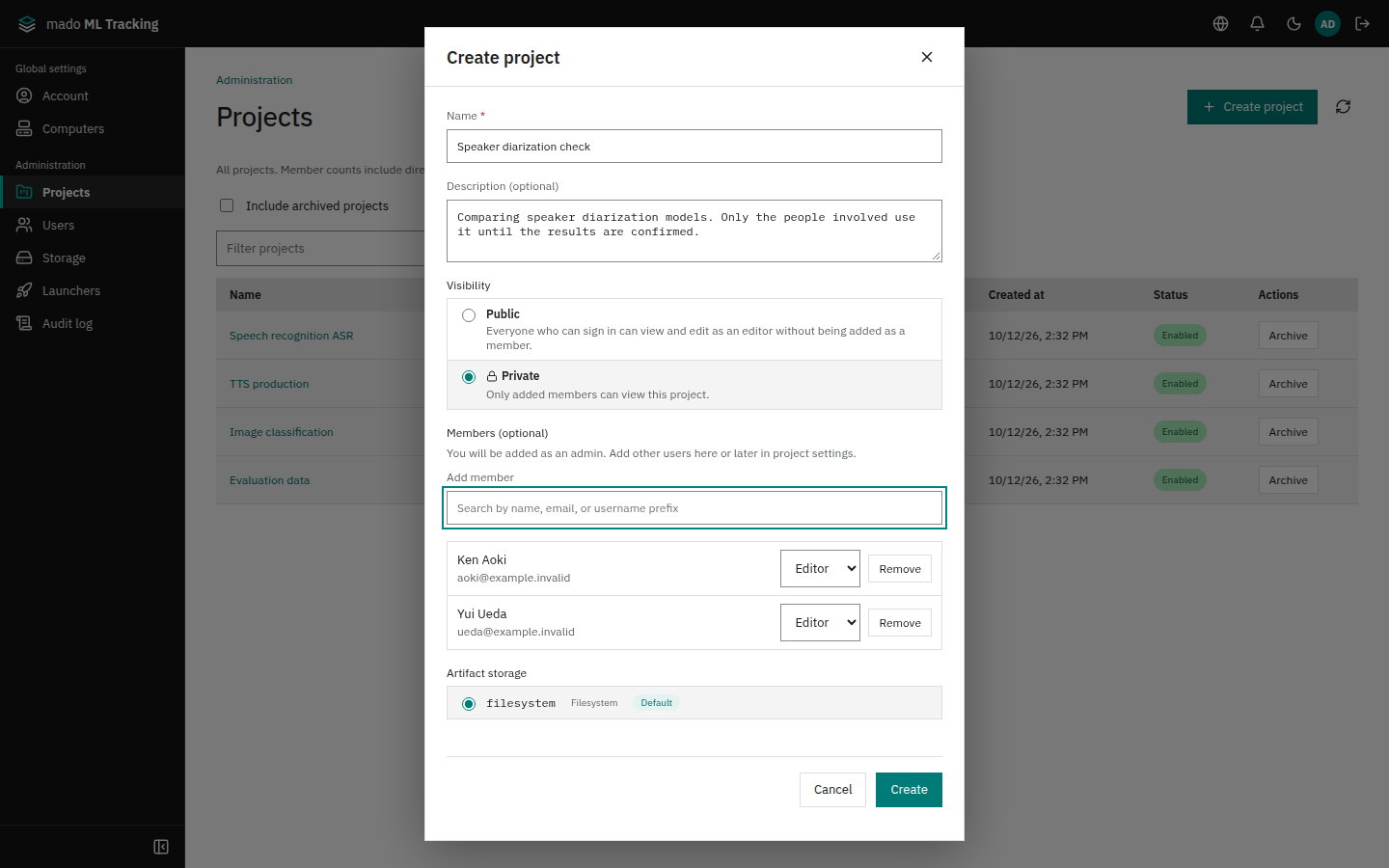This screenshot has width=1389, height=868.
Task: Open the language globe icon
Action: [1220, 24]
